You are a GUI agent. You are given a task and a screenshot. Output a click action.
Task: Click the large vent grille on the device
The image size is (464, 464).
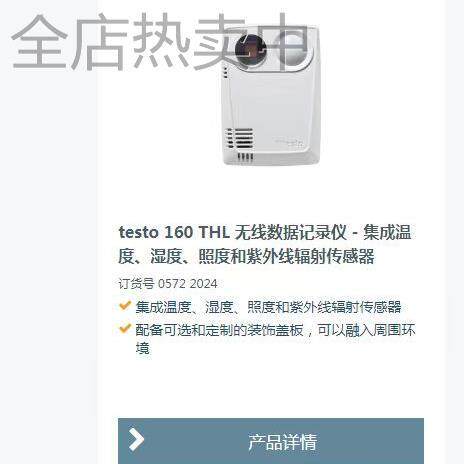click(x=239, y=139)
